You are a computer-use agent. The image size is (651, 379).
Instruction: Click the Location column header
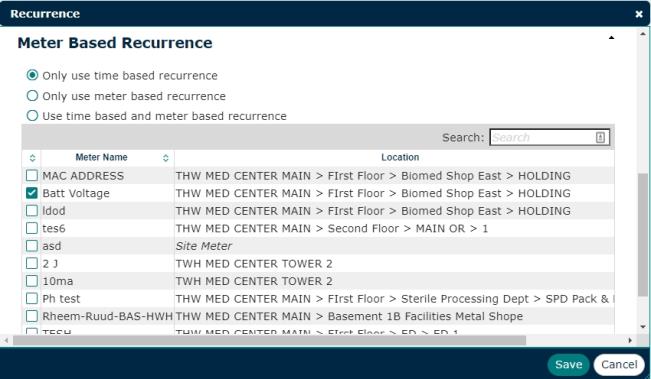(x=400, y=157)
